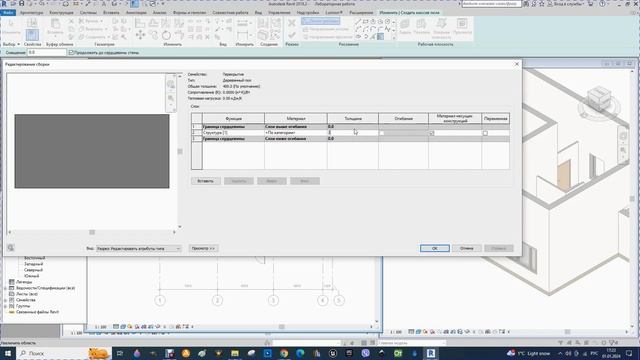Switch to the Конструкция ribbon tab
This screenshot has height=360, width=640.
[x=61, y=13]
